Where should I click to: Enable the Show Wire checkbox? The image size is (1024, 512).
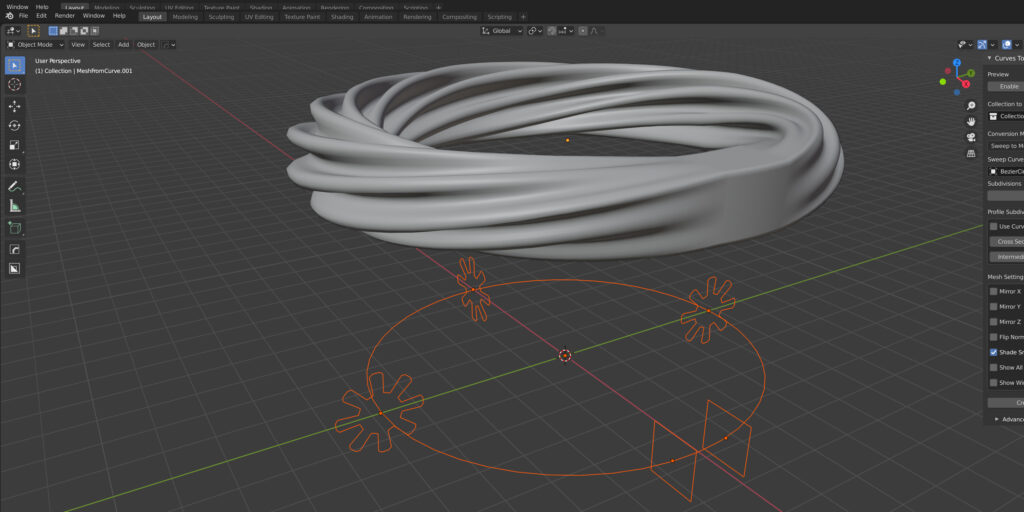[993, 383]
